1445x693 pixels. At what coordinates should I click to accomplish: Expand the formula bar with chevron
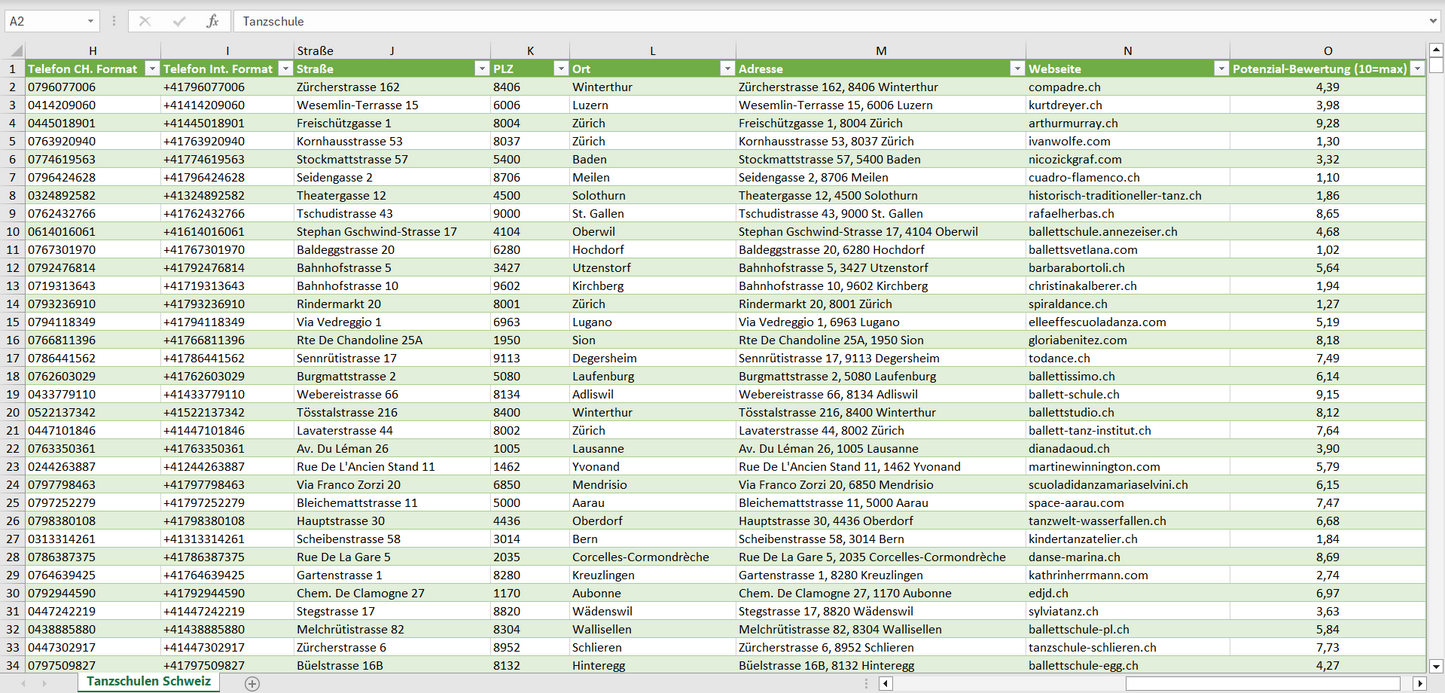(x=1434, y=21)
